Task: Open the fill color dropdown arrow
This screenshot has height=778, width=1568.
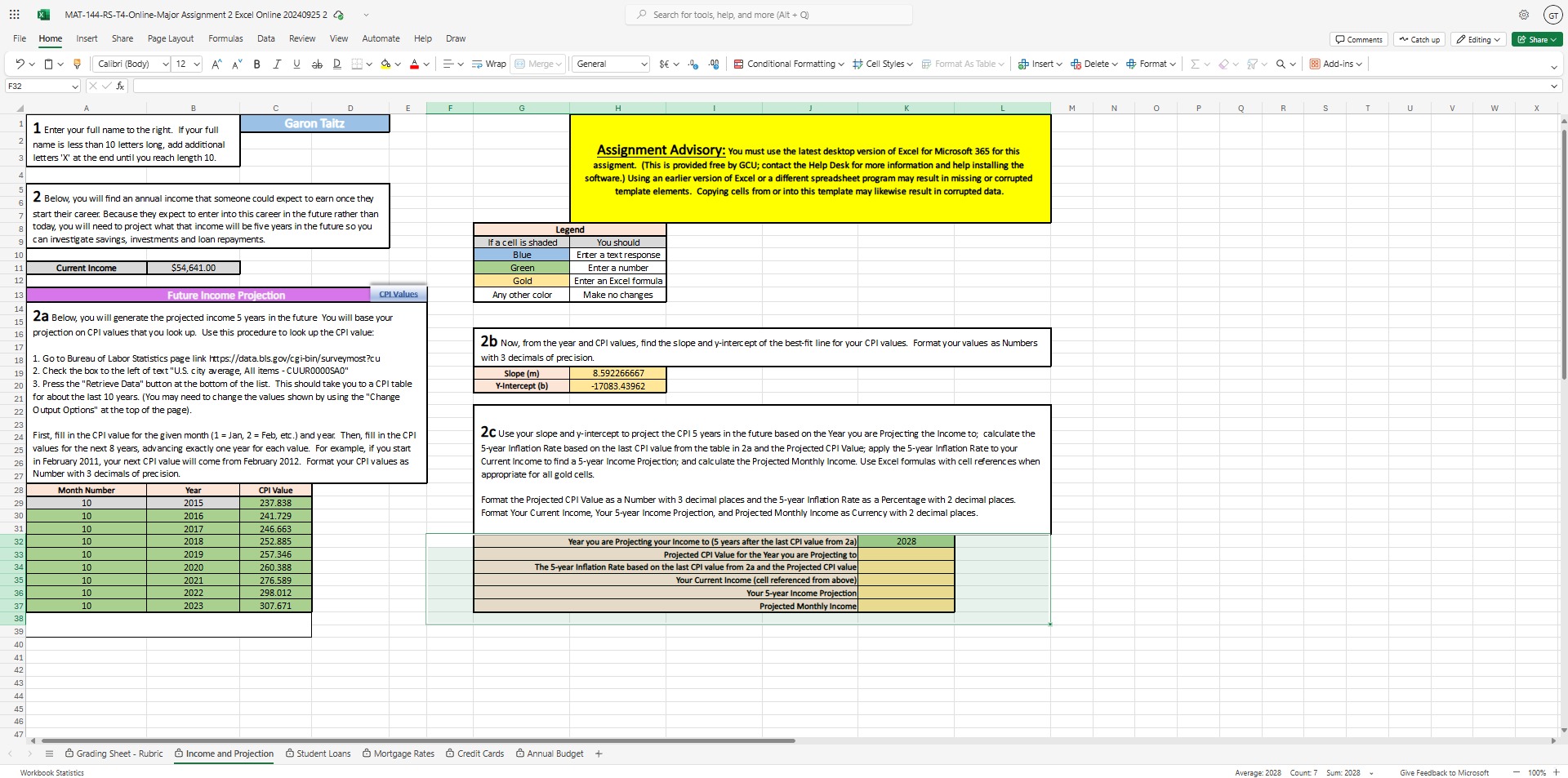Action: pyautogui.click(x=398, y=64)
